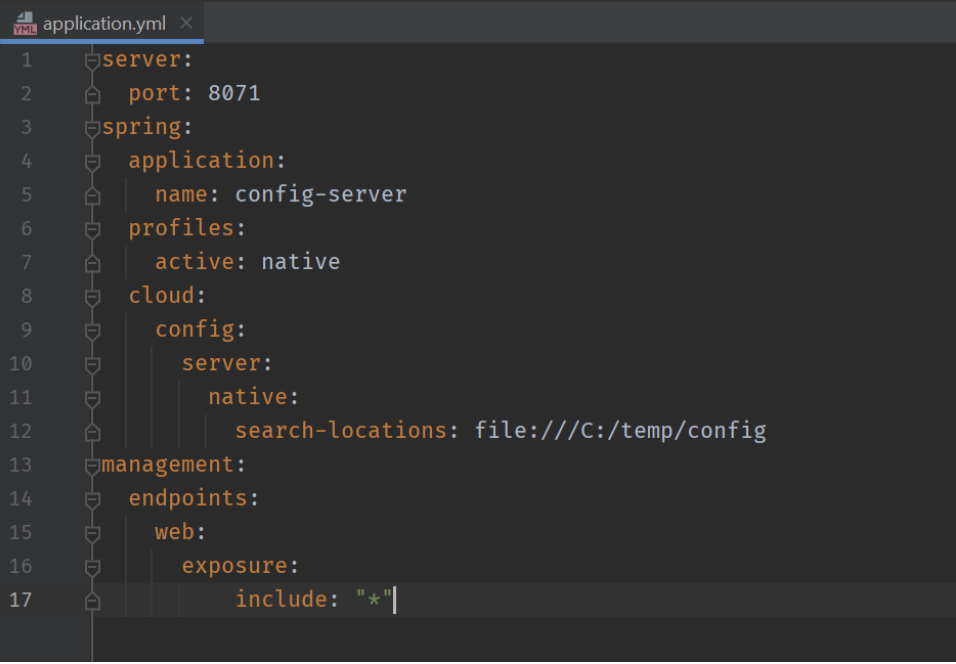
Task: Collapse the profiles section in the gutter
Action: click(91, 227)
